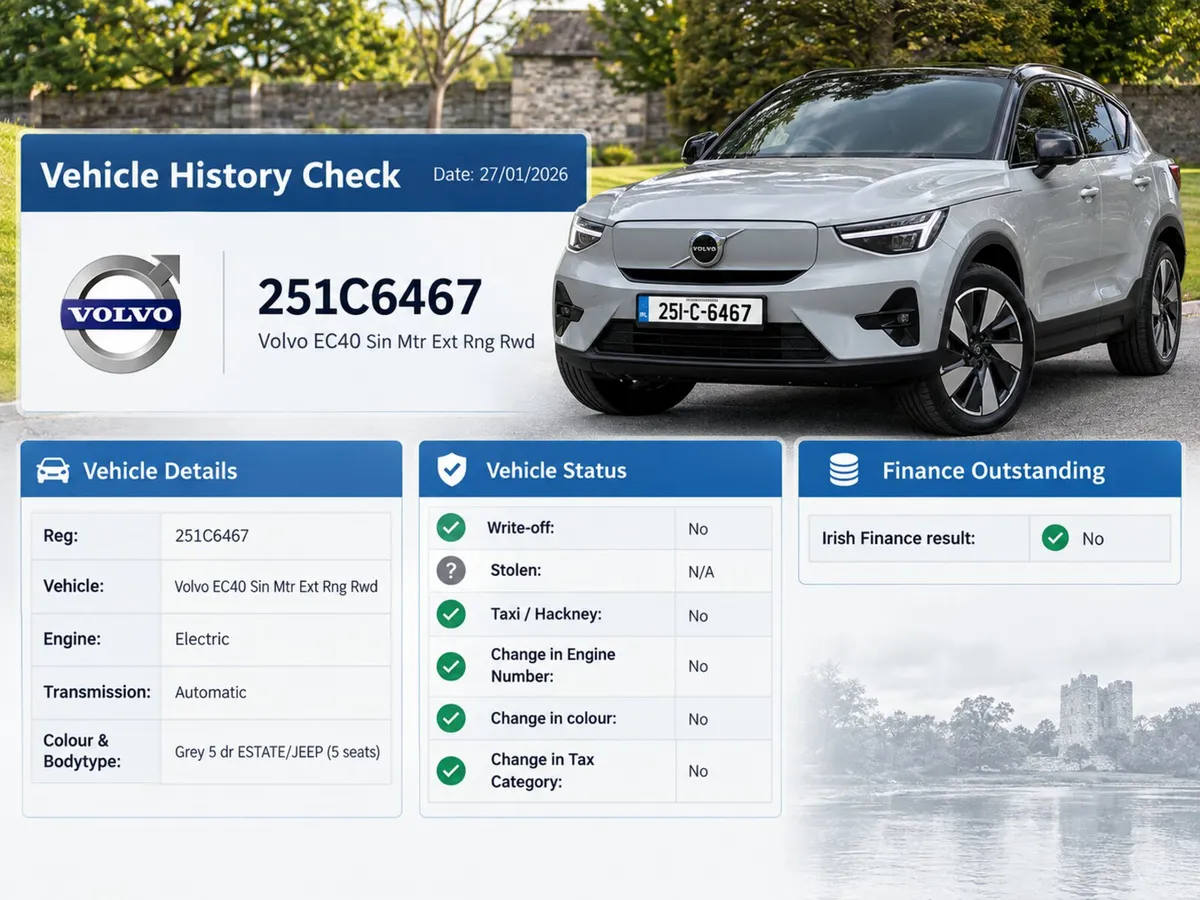Viewport: 1200px width, 900px height.
Task: Click the Irish Finance result: label
Action: 898,538
